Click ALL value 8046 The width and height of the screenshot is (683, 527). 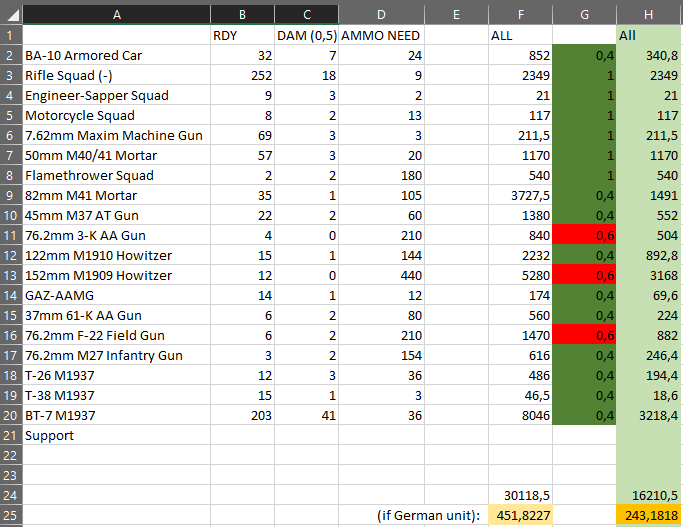point(521,416)
